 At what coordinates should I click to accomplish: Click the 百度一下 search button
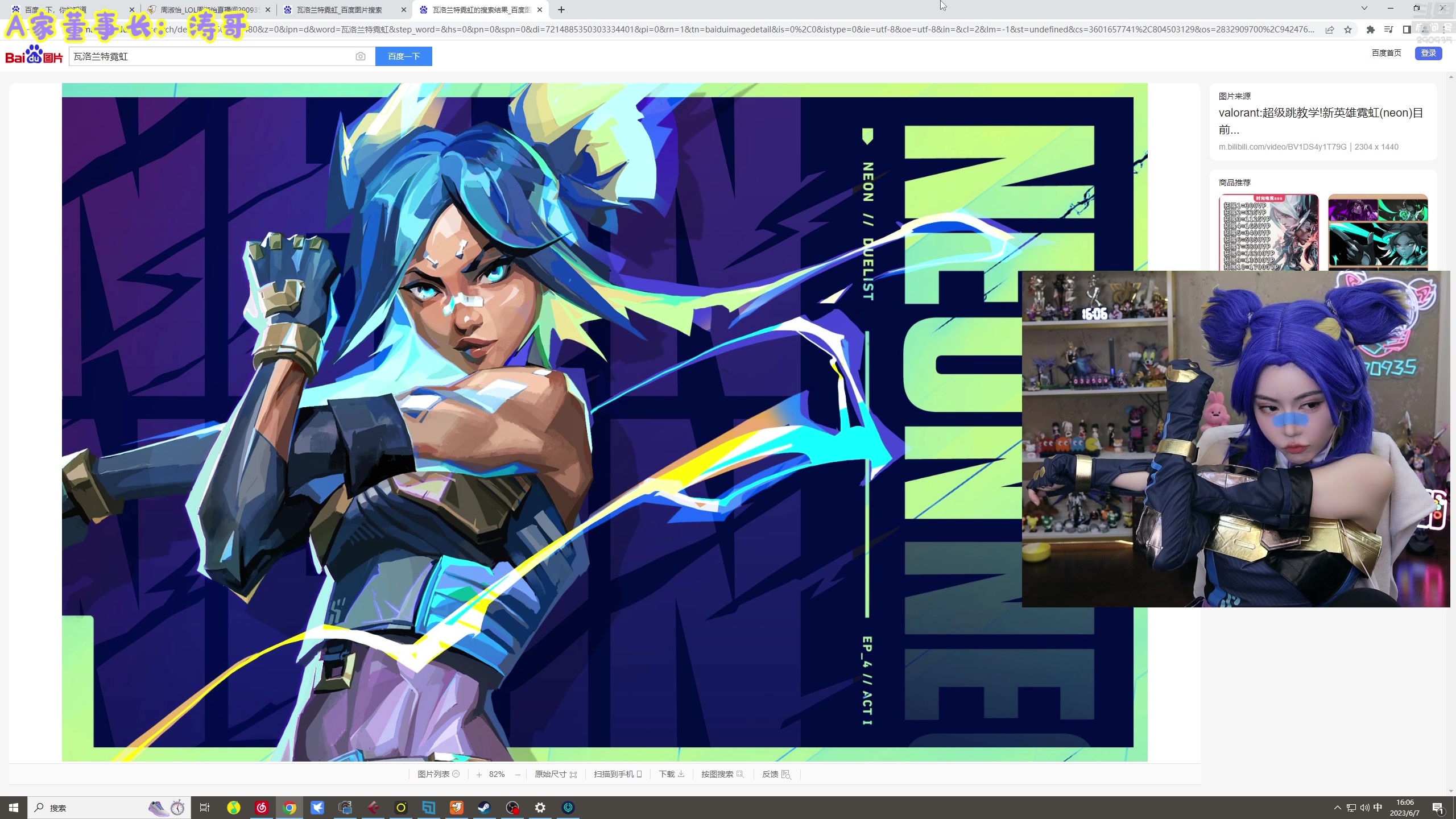[404, 56]
